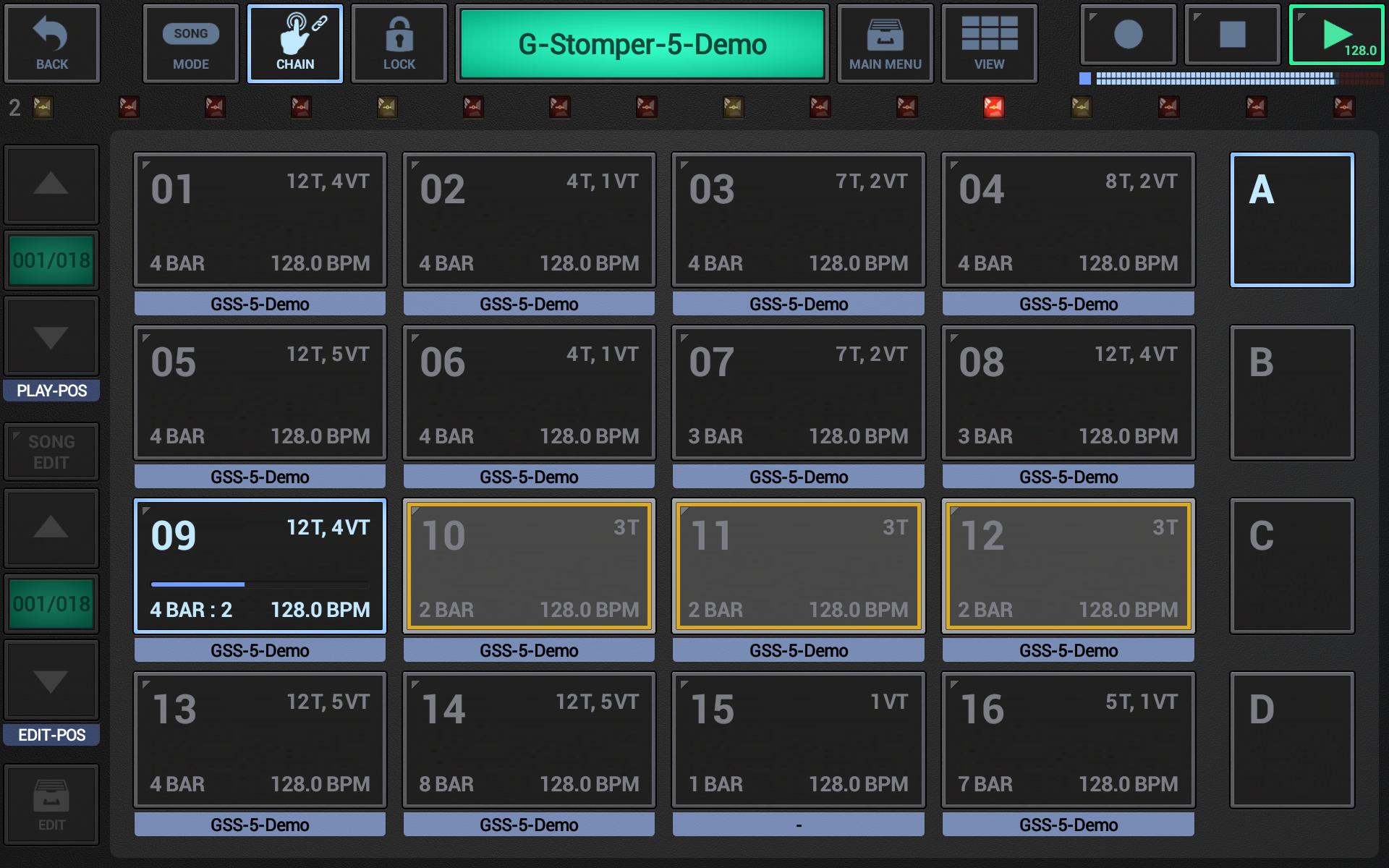1389x868 pixels.
Task: Toggle PLAY-POS position marker
Action: click(x=51, y=390)
